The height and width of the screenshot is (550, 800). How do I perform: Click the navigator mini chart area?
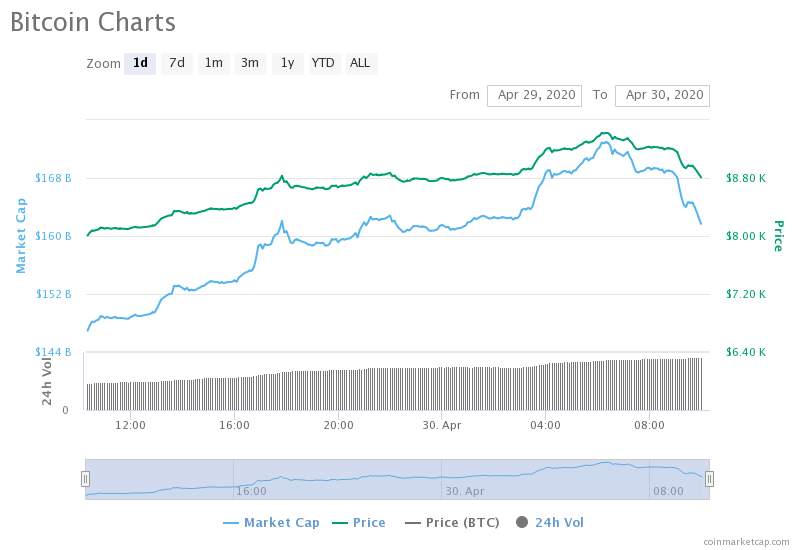coord(397,479)
